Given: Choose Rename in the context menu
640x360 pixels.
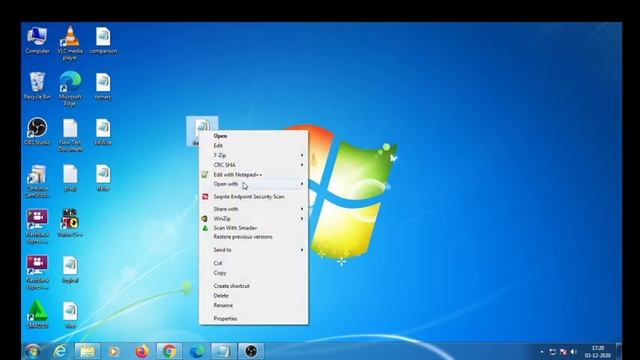Looking at the screenshot, I should point(253,306).
